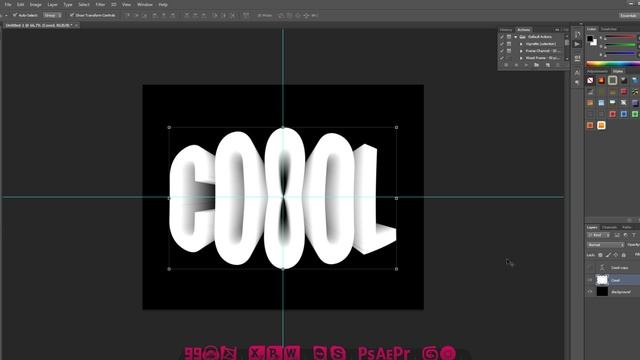The image size is (640, 360).
Task: Toggle checkmark for Frame Channel action
Action: [502, 51]
